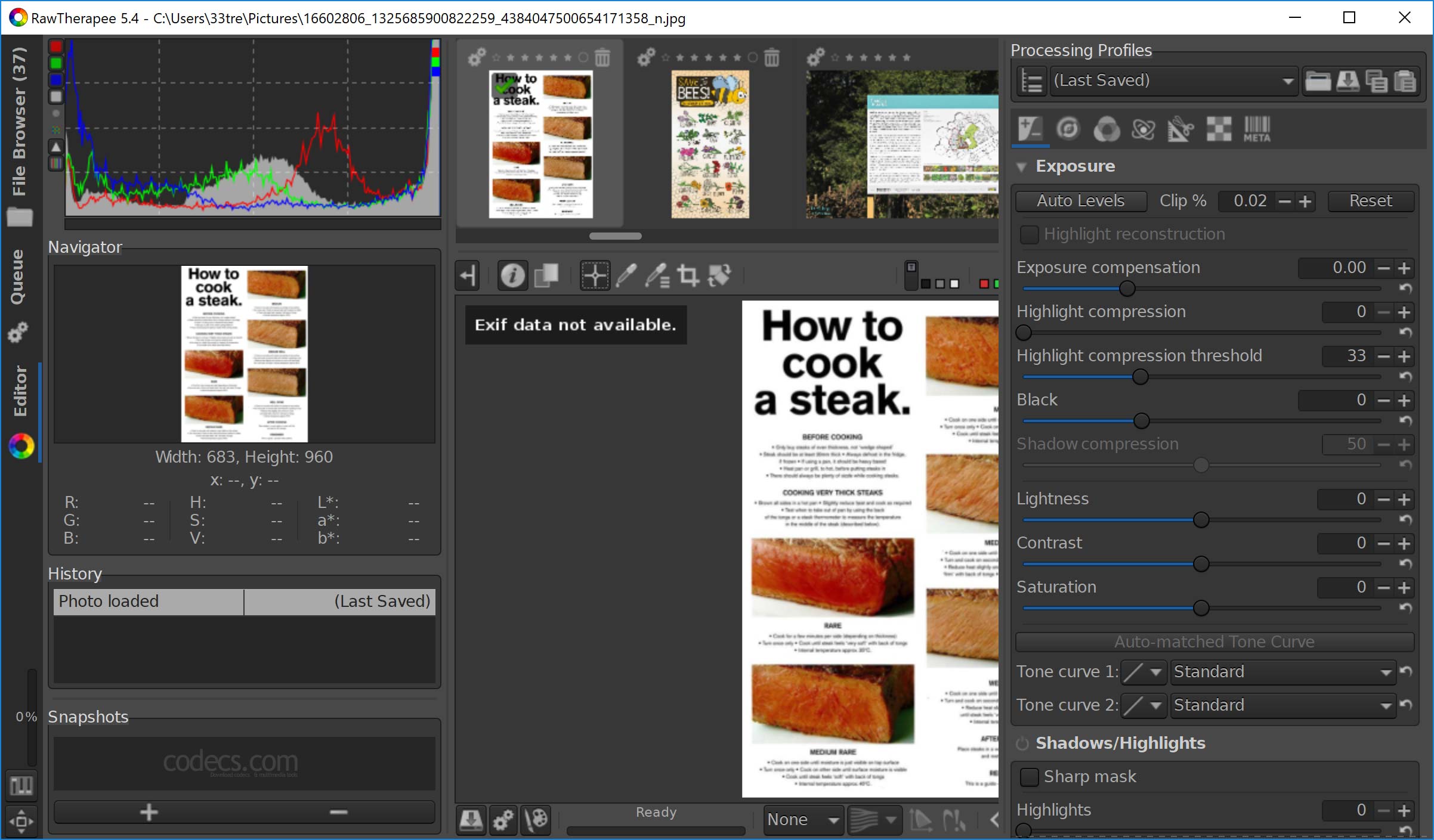
Task: Move steak thumbnail to trash
Action: pyautogui.click(x=602, y=57)
